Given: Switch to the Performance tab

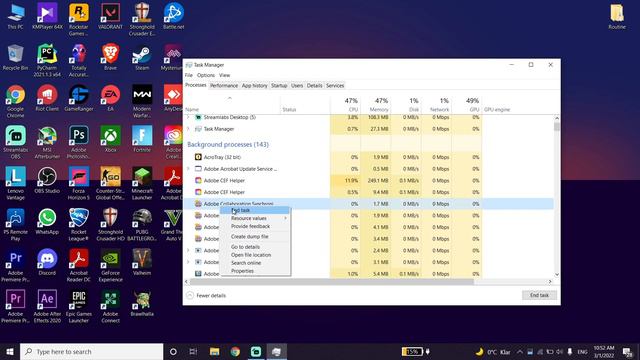Looking at the screenshot, I should [x=224, y=86].
